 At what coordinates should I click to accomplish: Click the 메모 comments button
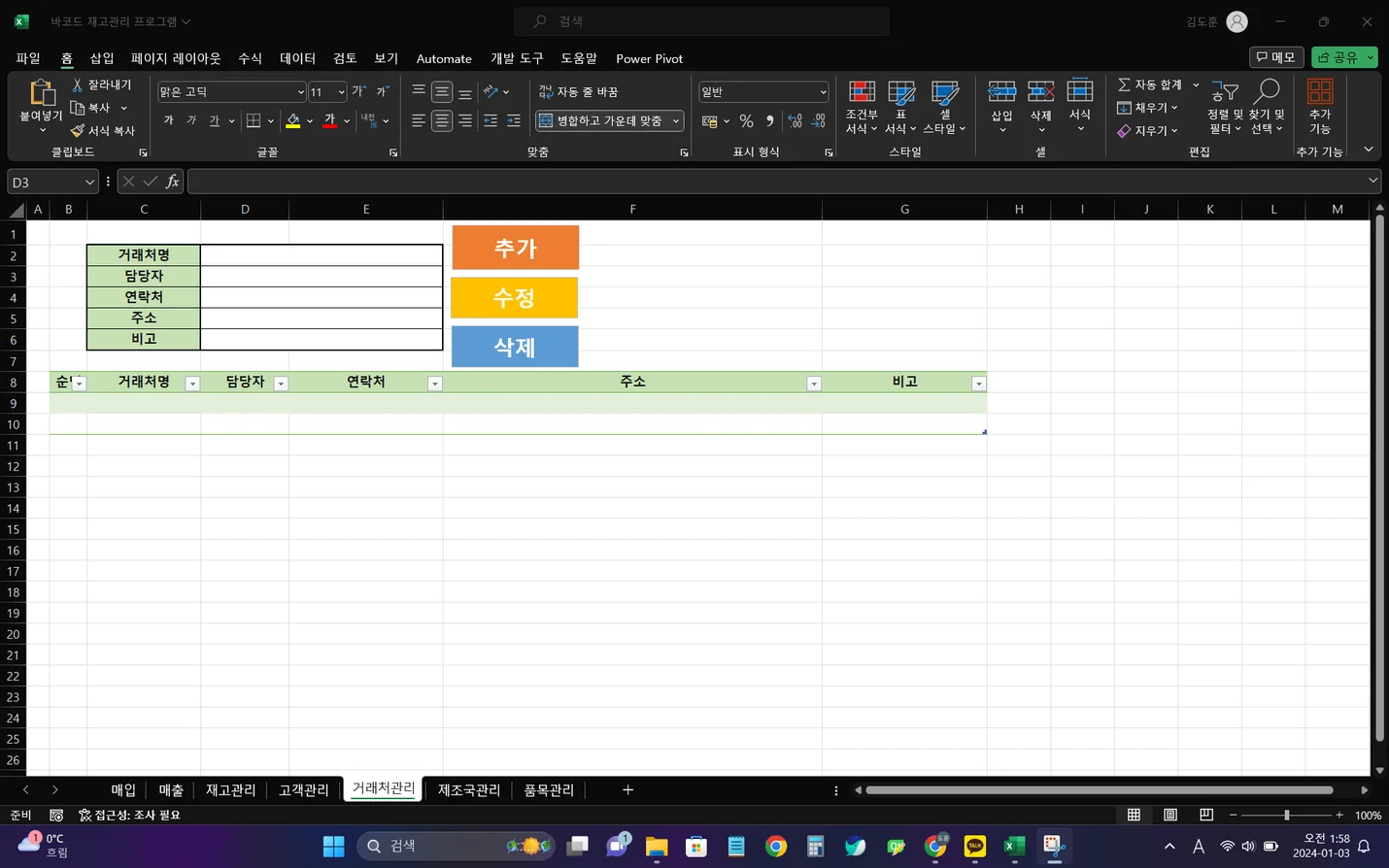1276,57
